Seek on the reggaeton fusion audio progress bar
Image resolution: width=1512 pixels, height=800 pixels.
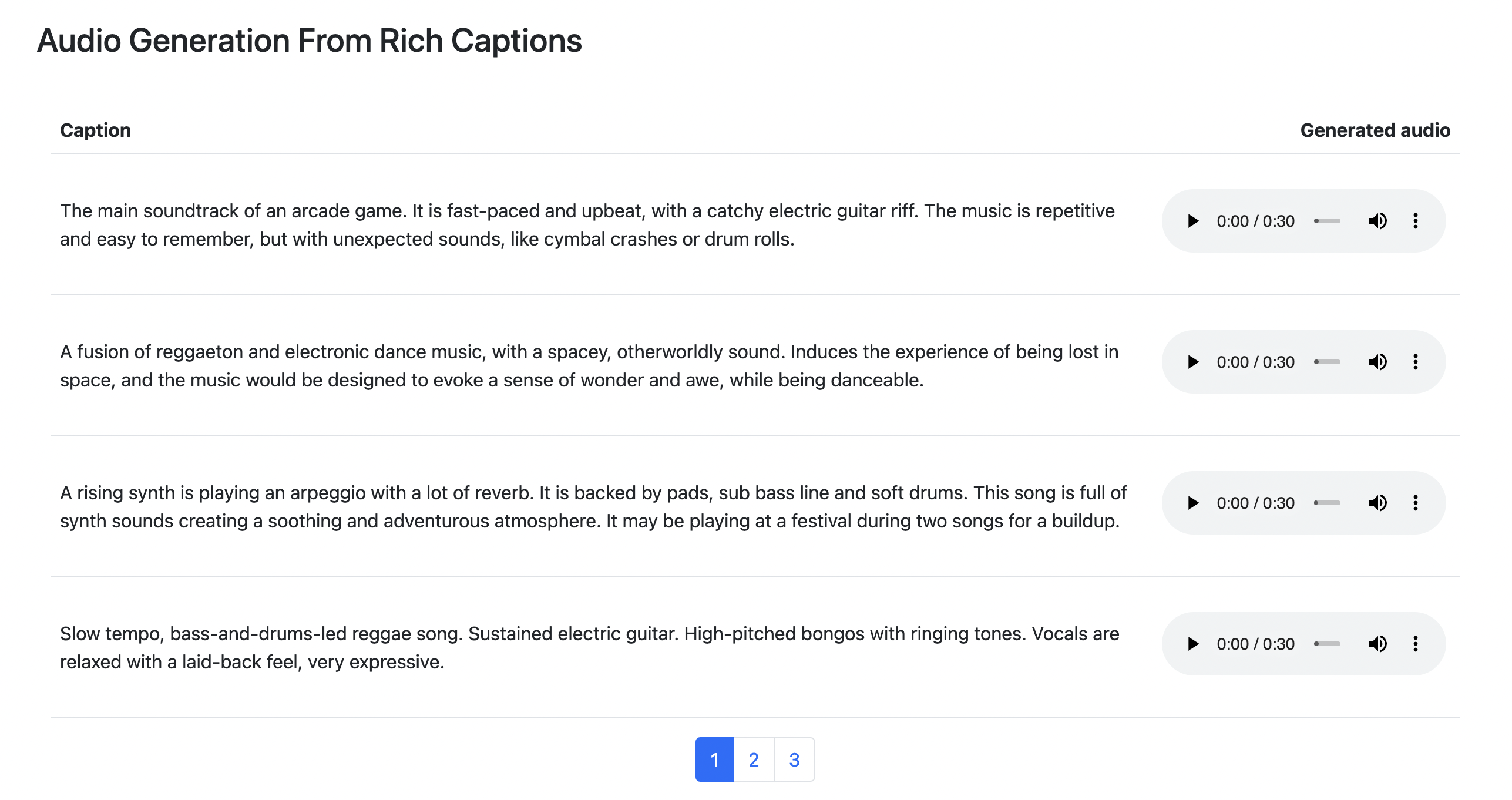pyautogui.click(x=1328, y=362)
